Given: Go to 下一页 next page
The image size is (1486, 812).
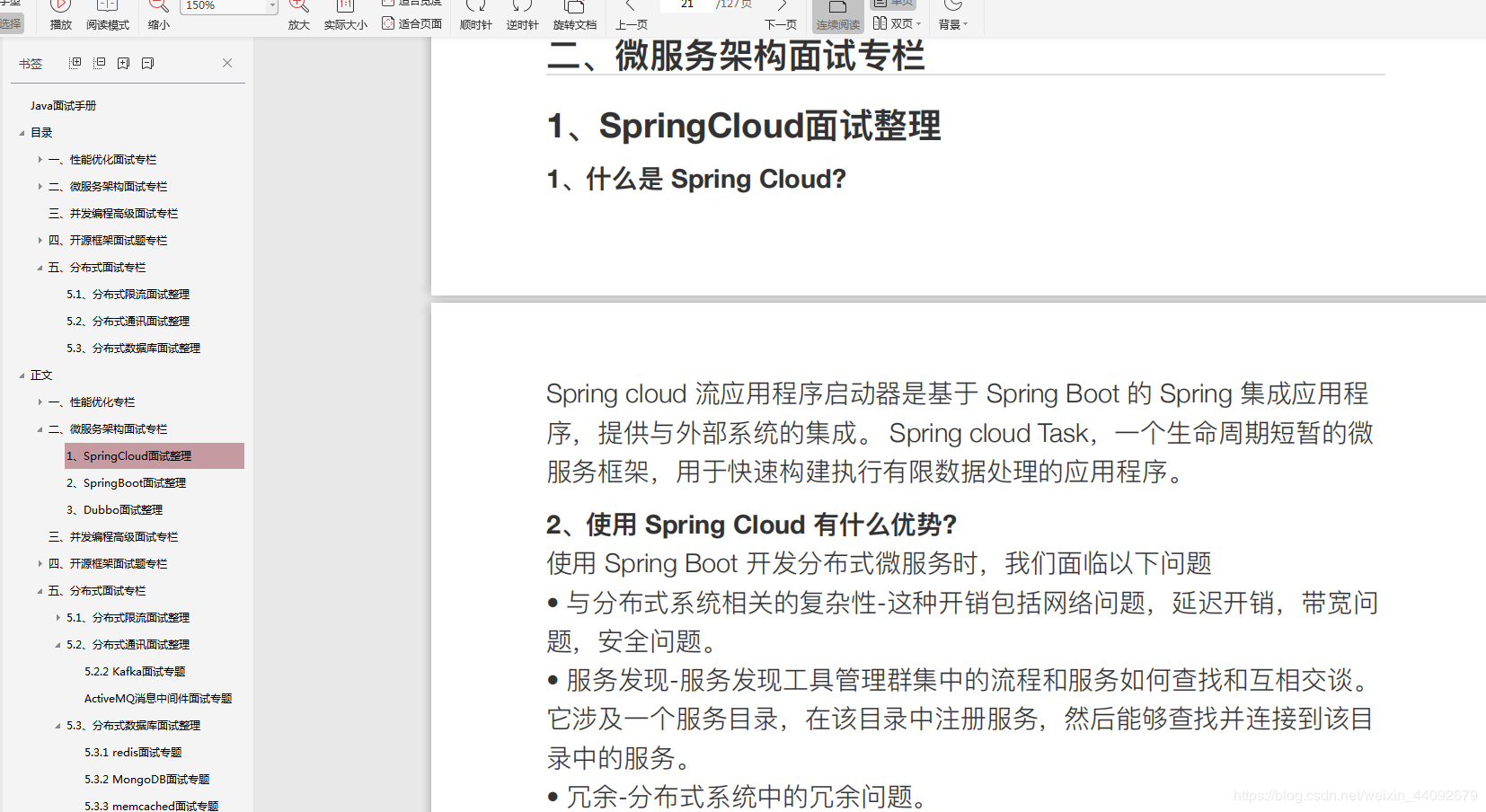Looking at the screenshot, I should (781, 16).
